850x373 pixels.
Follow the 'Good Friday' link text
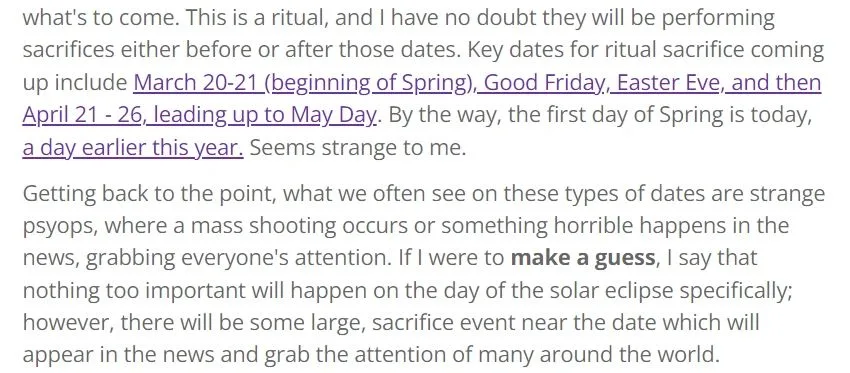point(543,82)
